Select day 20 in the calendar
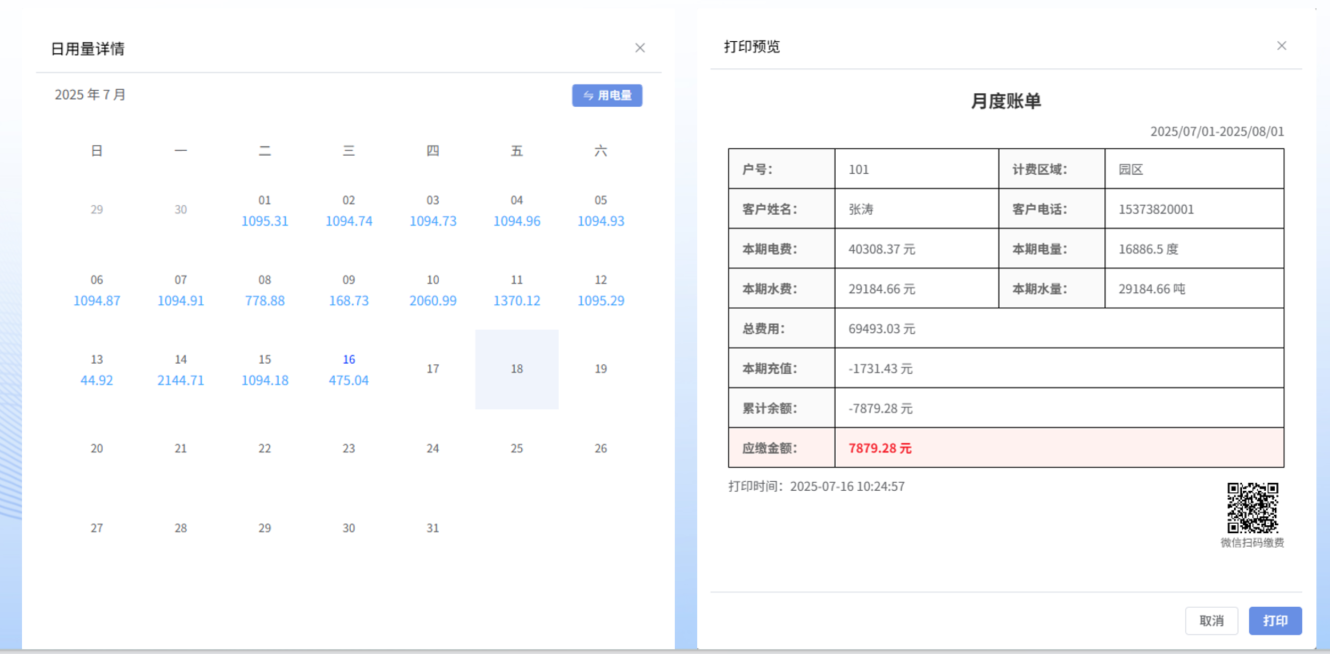The width and height of the screenshot is (1330, 654). (x=97, y=449)
